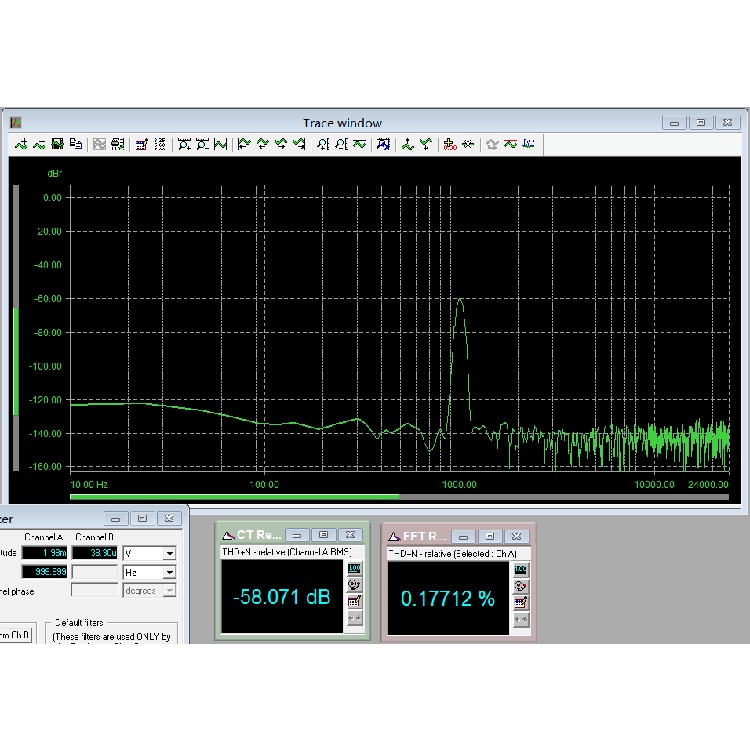Screen dimensions: 750x750
Task: Click the 0.17712 % THD+N reading display
Action: pos(447,598)
